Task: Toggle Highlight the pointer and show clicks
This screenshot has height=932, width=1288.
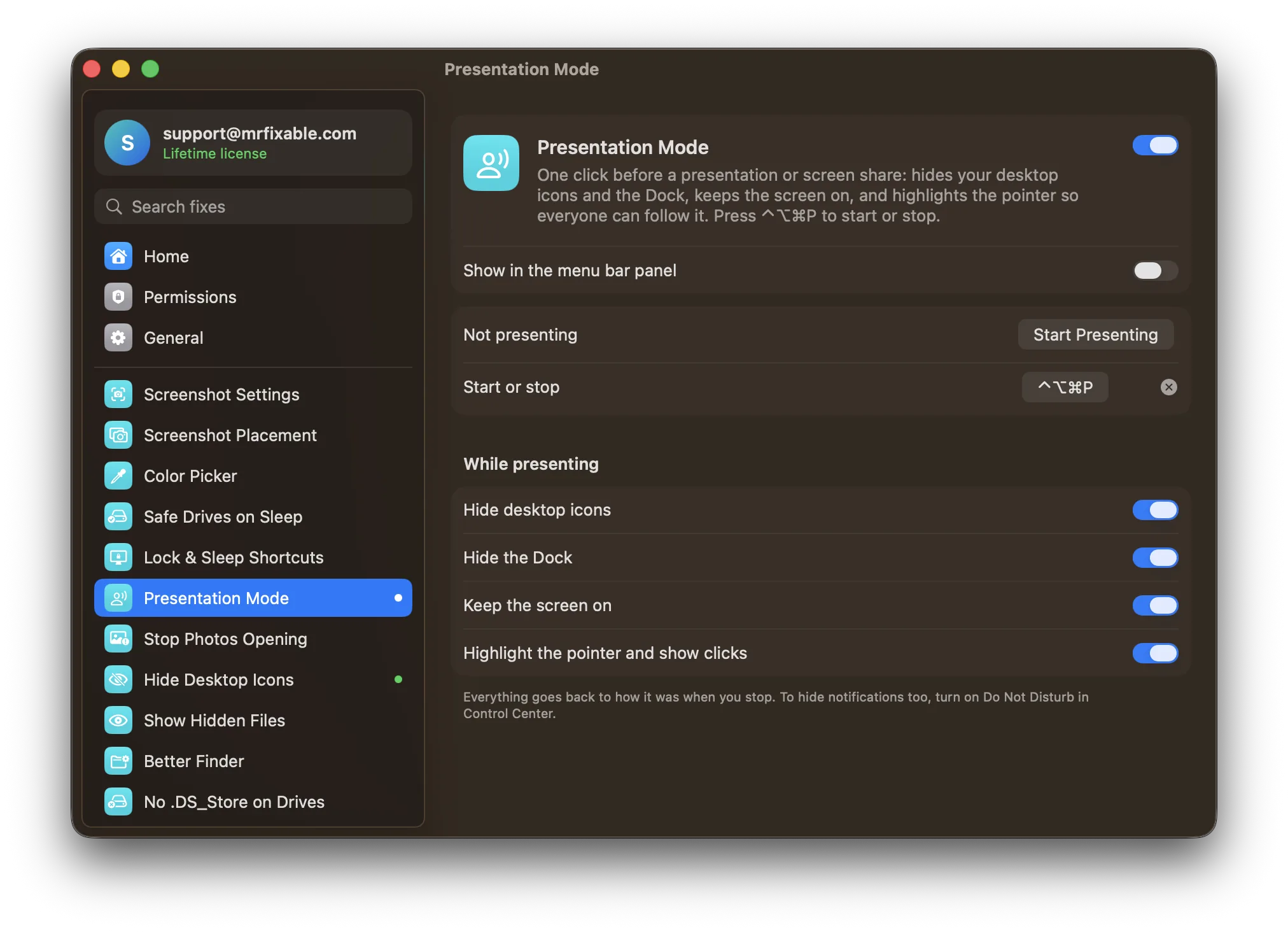Action: tap(1155, 653)
